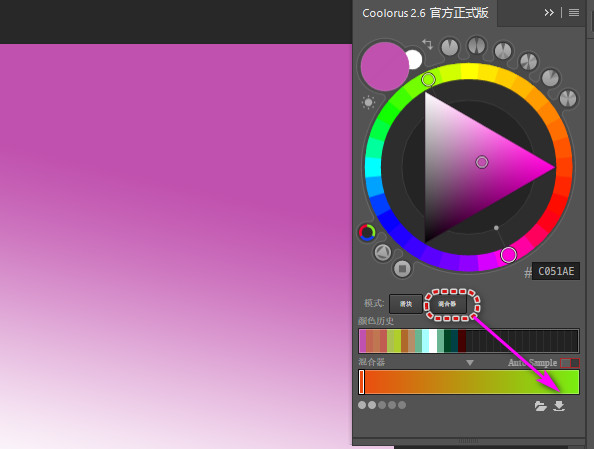Click the save/download icon below mixer
Viewport: 594px width, 449px height.
(x=559, y=406)
